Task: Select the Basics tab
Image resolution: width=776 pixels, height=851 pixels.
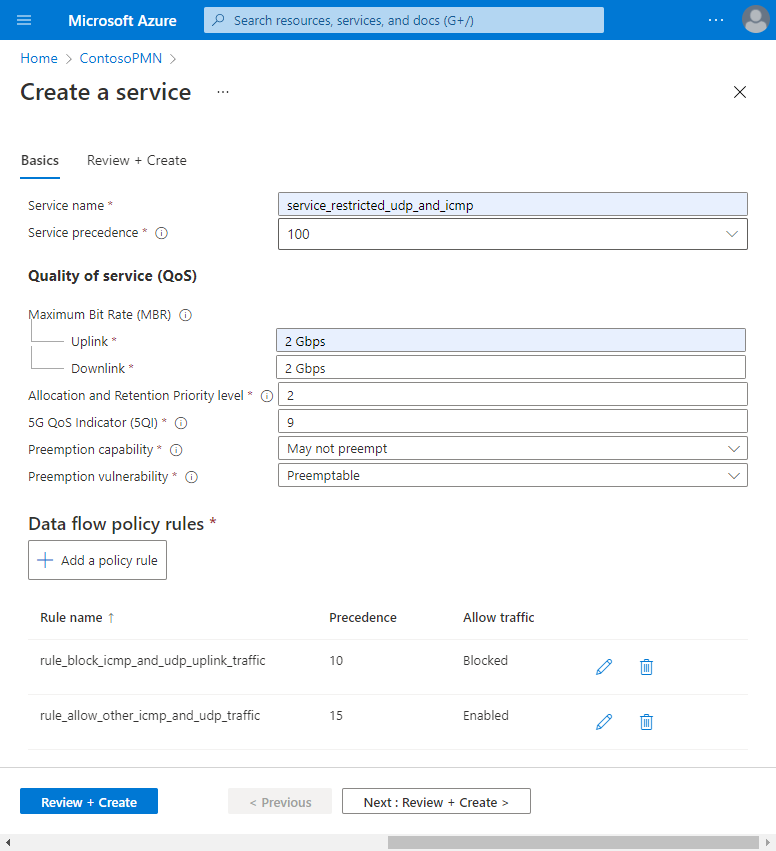Action: click(x=40, y=160)
